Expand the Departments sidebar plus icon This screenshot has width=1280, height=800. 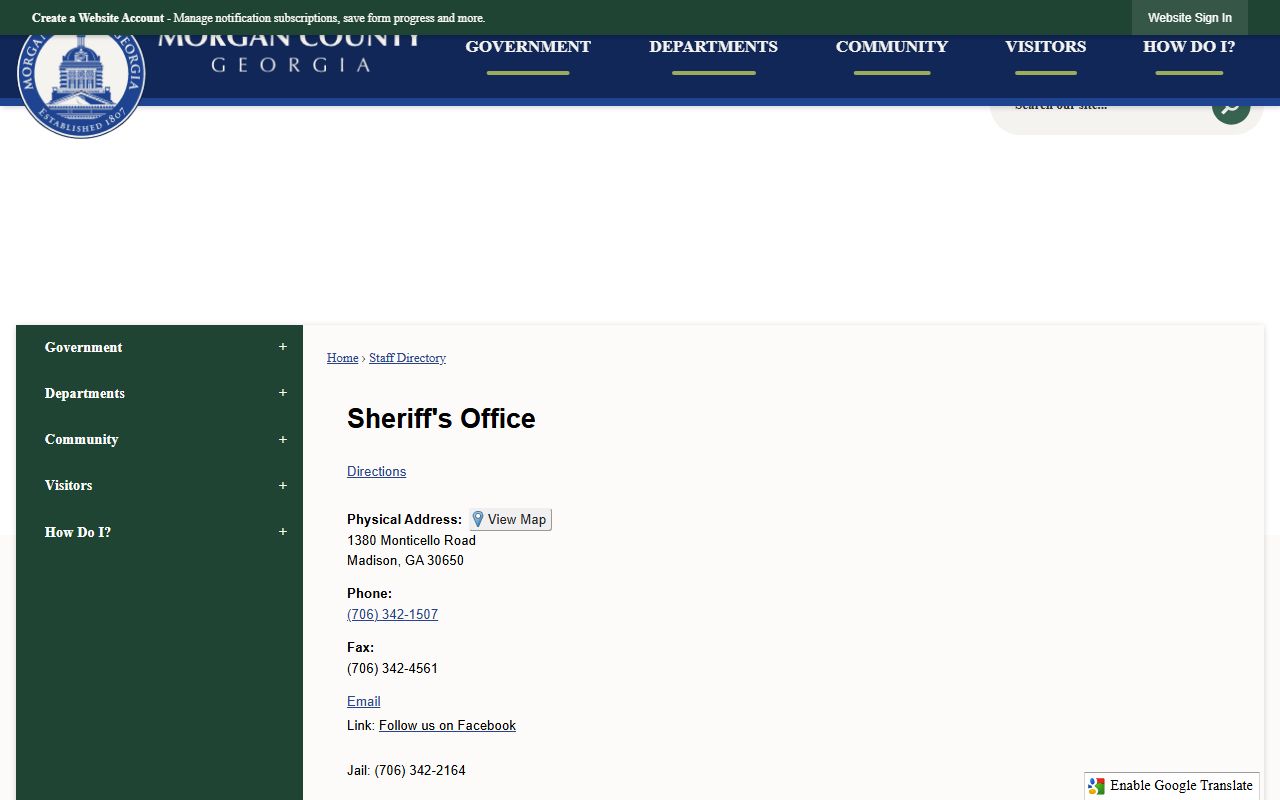point(283,393)
